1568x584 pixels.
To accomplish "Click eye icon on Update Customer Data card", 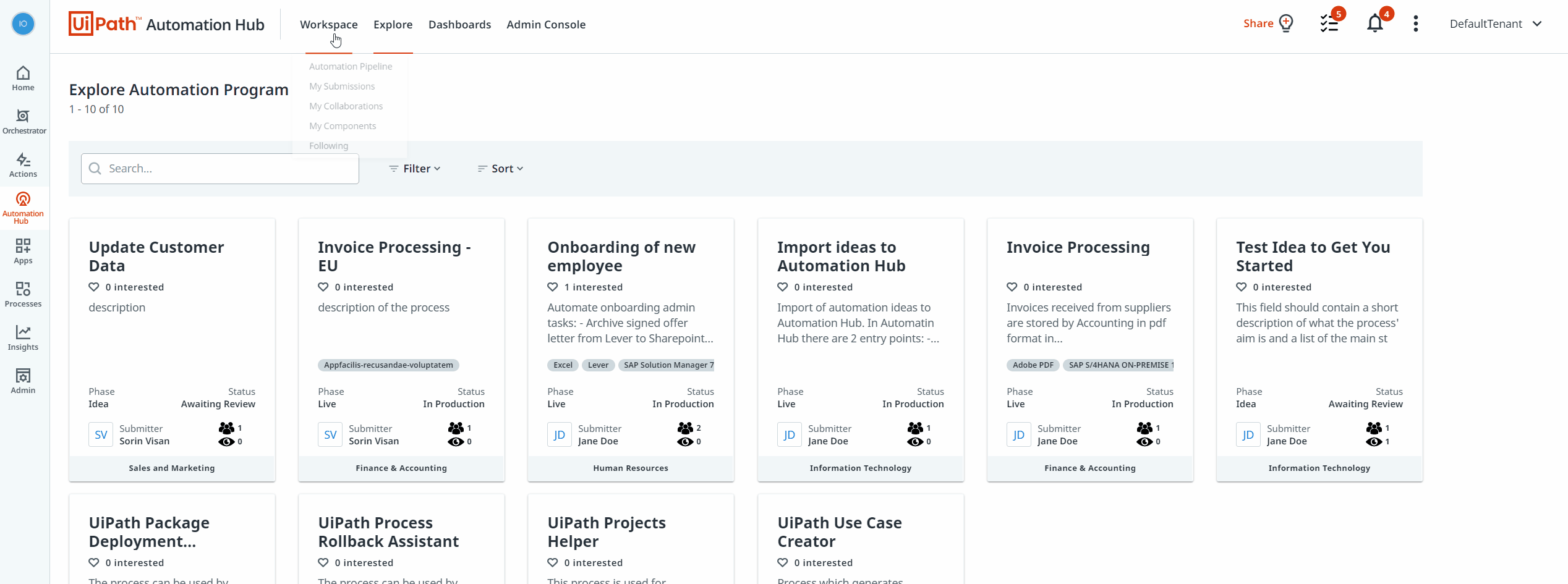I will [x=226, y=441].
